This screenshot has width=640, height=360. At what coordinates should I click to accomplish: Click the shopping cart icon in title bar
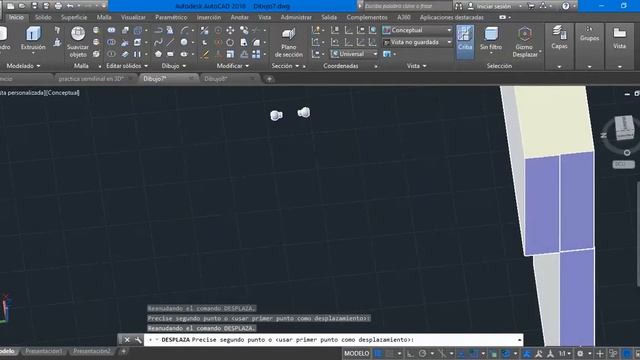click(x=531, y=6)
